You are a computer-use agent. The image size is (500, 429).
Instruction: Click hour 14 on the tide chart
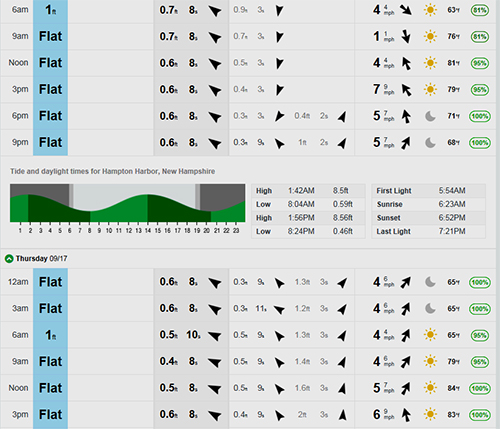[148, 230]
